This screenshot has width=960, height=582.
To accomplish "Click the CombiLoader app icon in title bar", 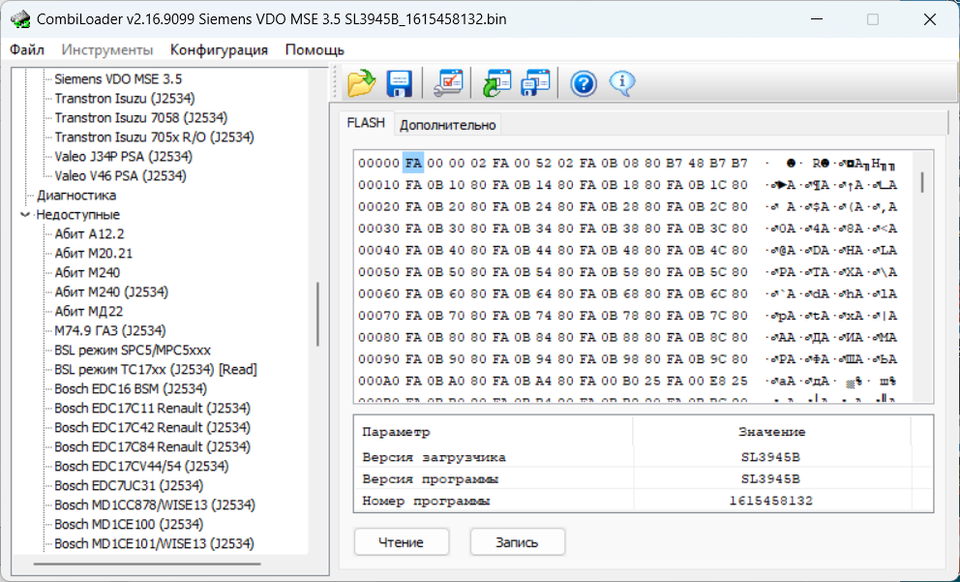I will coord(20,19).
